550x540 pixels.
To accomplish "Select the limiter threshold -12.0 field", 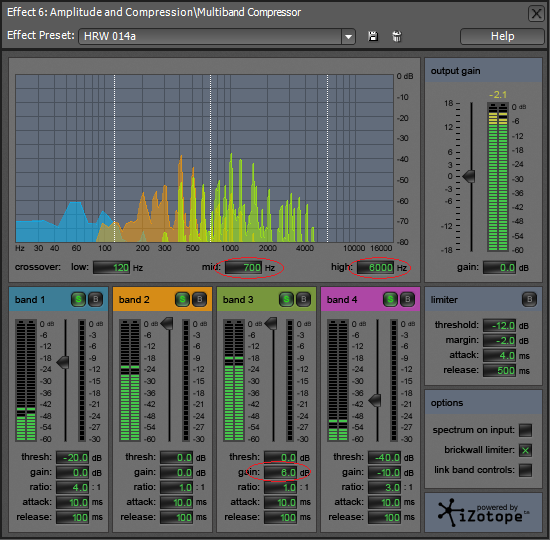I will click(x=499, y=326).
